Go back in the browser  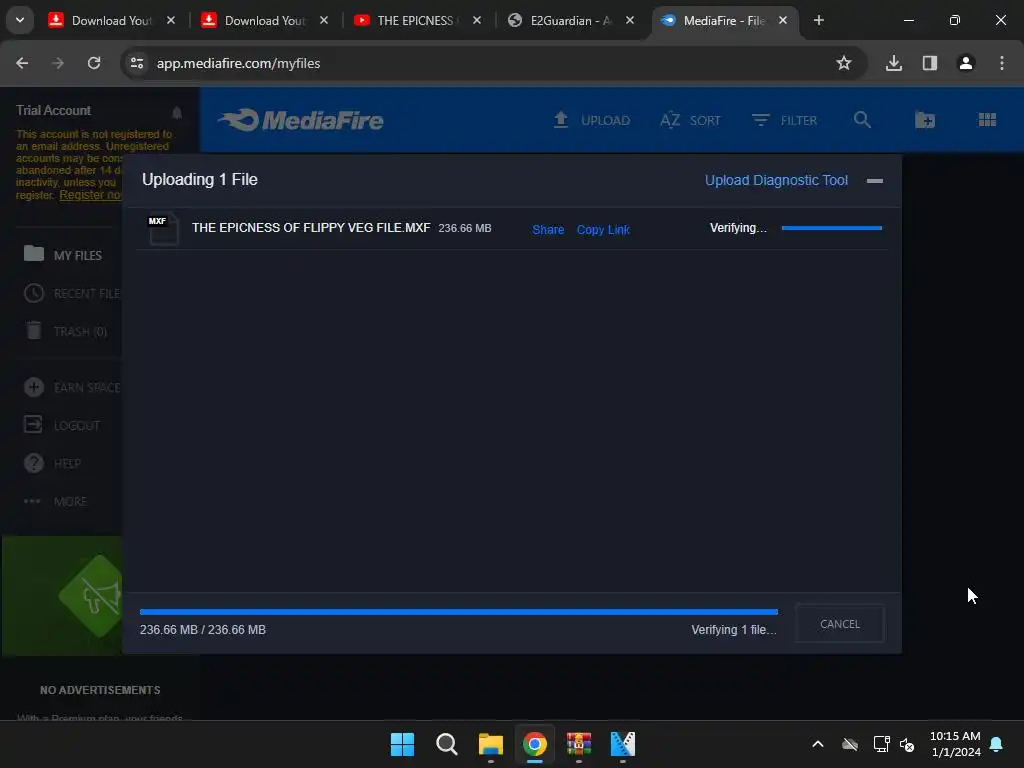click(22, 63)
